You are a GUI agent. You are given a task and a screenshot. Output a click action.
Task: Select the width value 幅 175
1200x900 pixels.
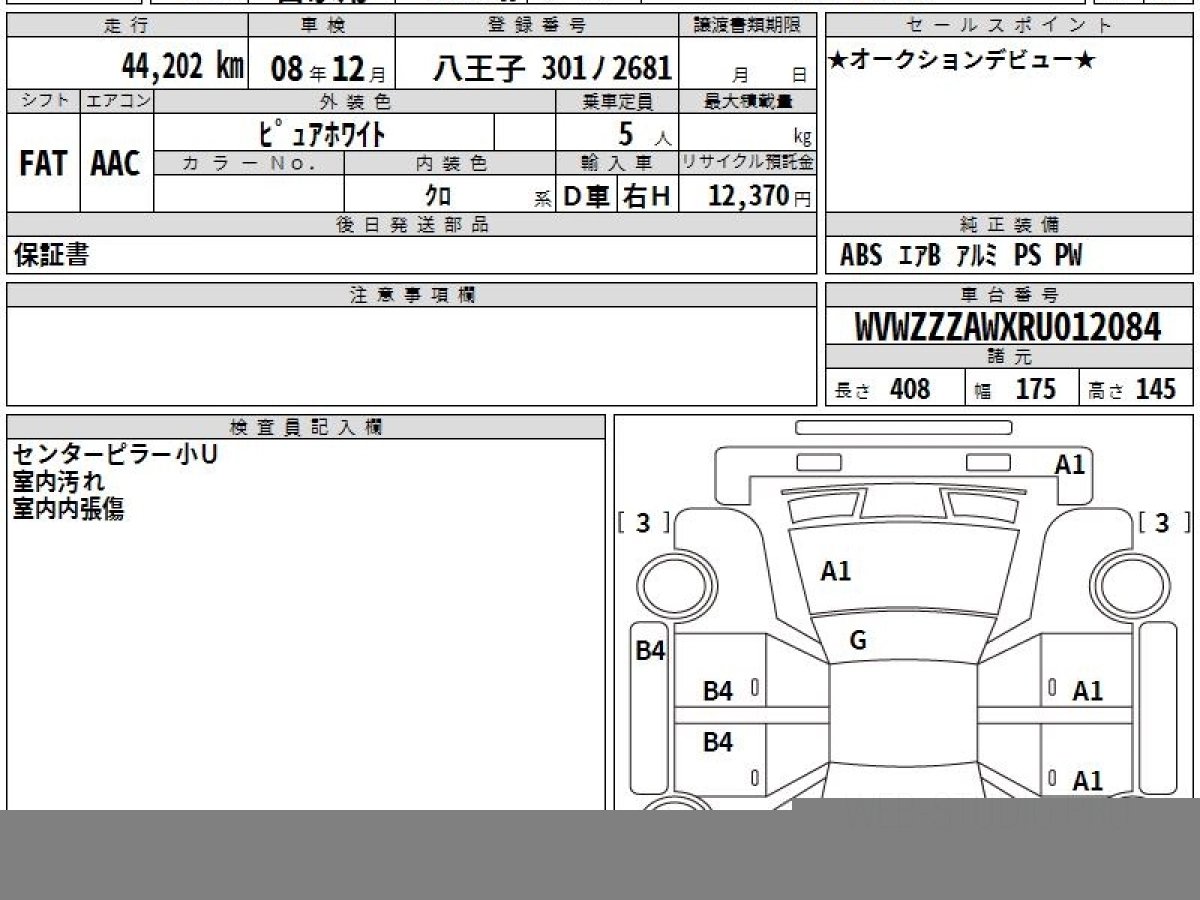[1015, 389]
